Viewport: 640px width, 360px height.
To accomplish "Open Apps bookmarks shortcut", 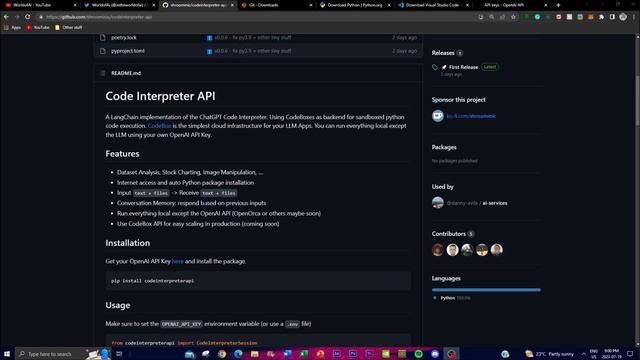I will tap(12, 27).
